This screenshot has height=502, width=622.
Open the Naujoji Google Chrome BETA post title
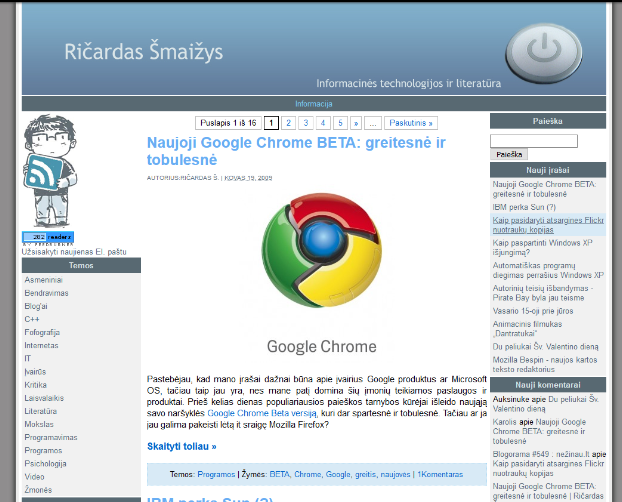tap(296, 151)
